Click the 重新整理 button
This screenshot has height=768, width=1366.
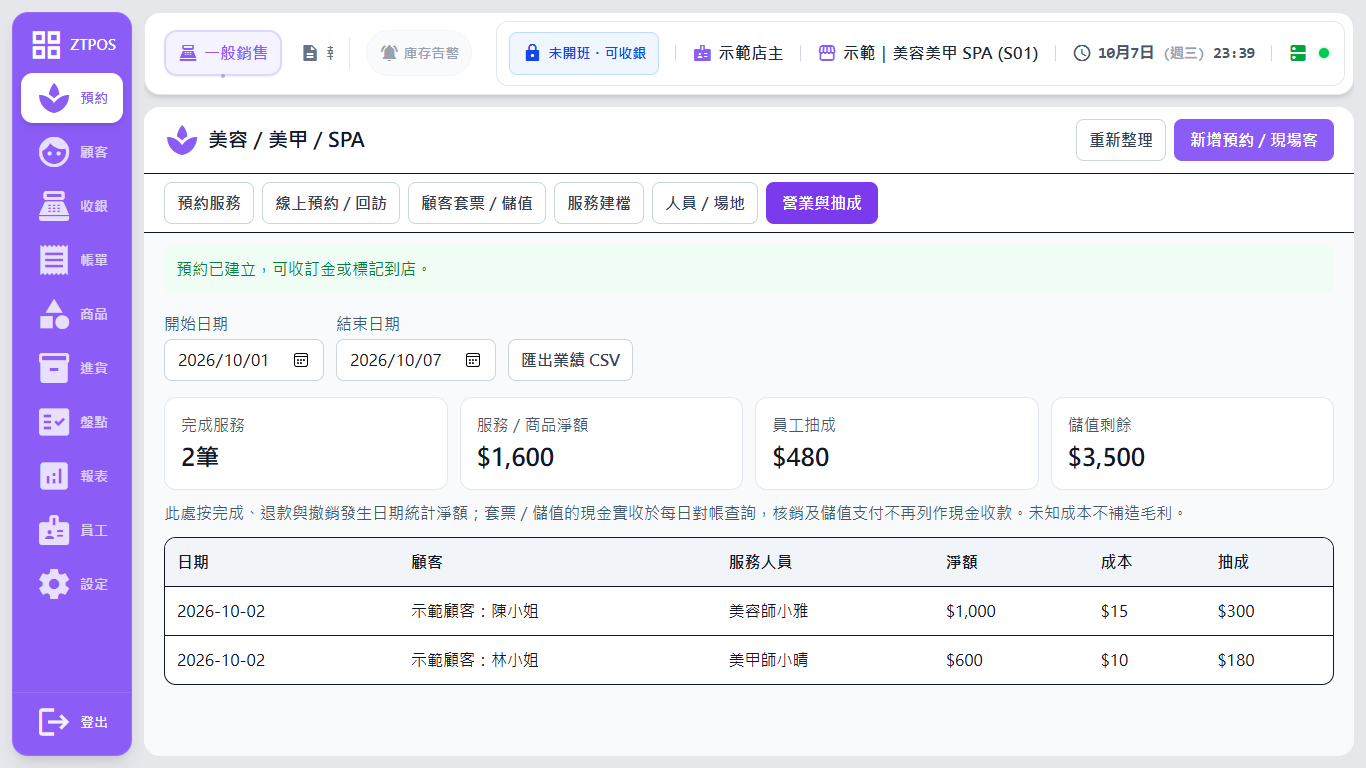1121,140
